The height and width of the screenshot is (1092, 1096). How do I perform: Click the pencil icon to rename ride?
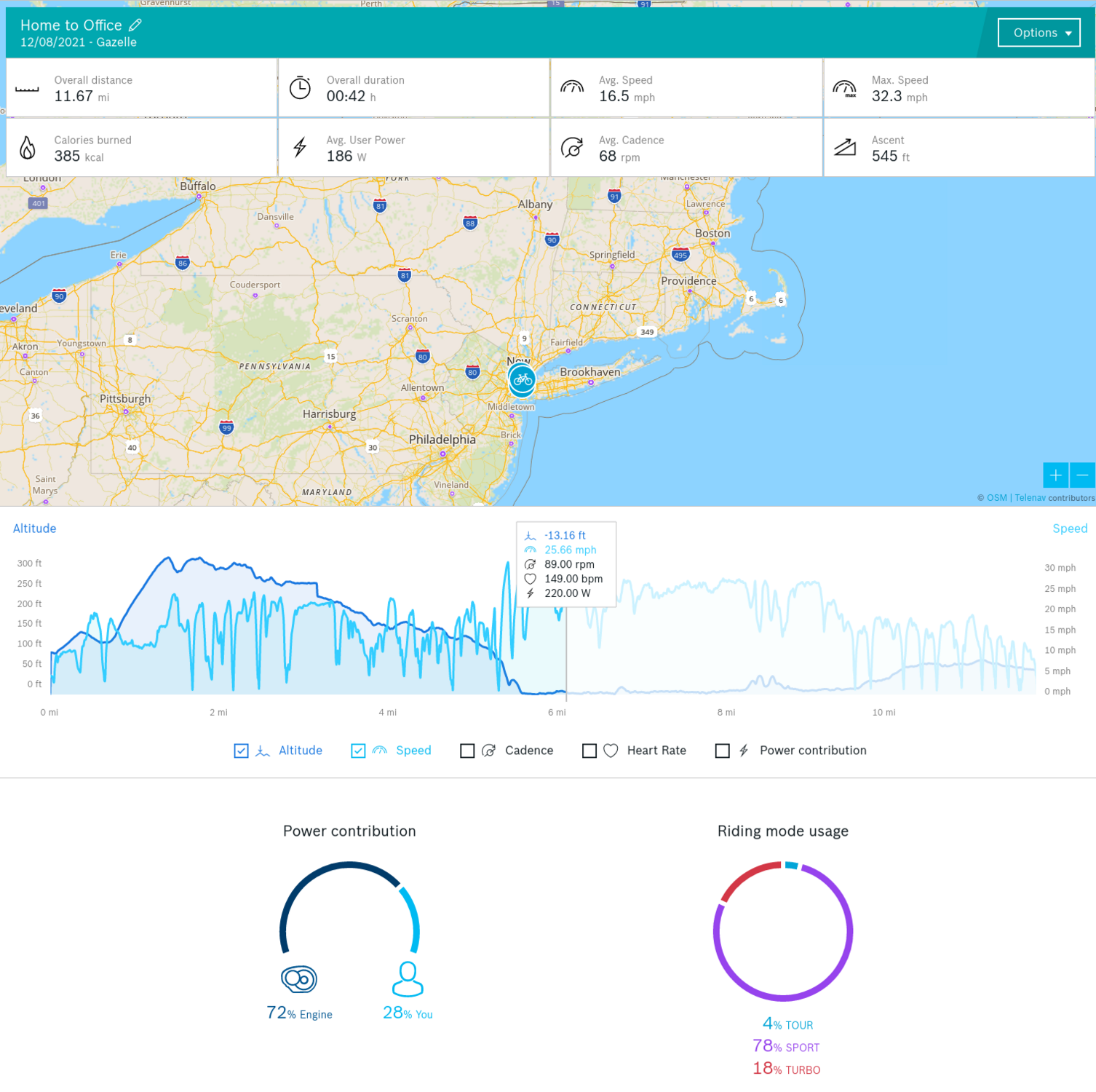click(135, 25)
